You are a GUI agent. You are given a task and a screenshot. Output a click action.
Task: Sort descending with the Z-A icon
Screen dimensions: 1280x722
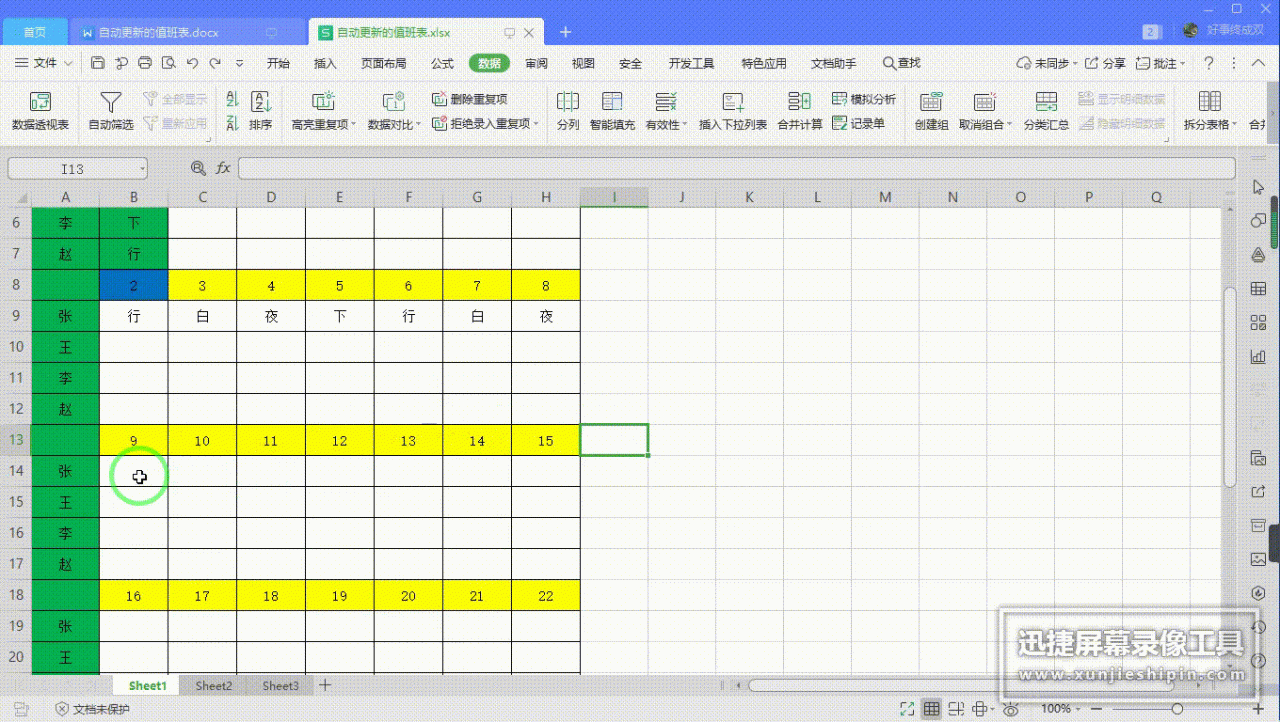tap(232, 124)
